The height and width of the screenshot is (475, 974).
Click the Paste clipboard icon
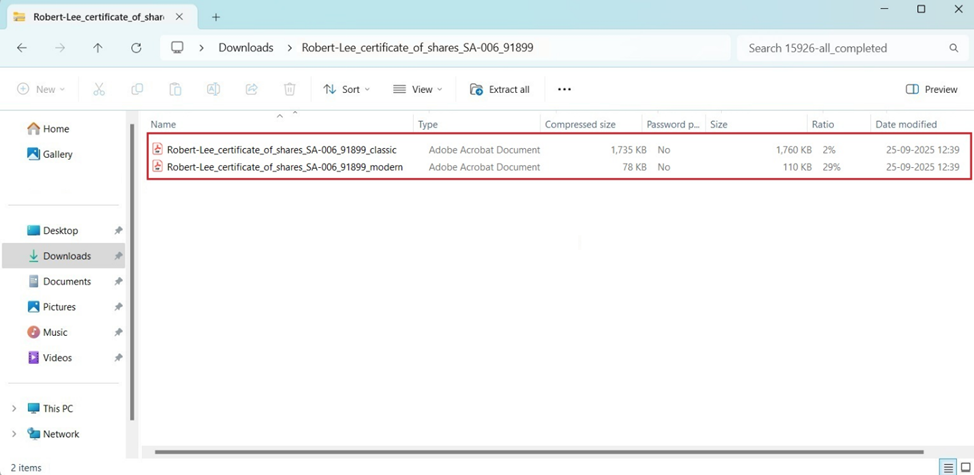click(x=175, y=89)
